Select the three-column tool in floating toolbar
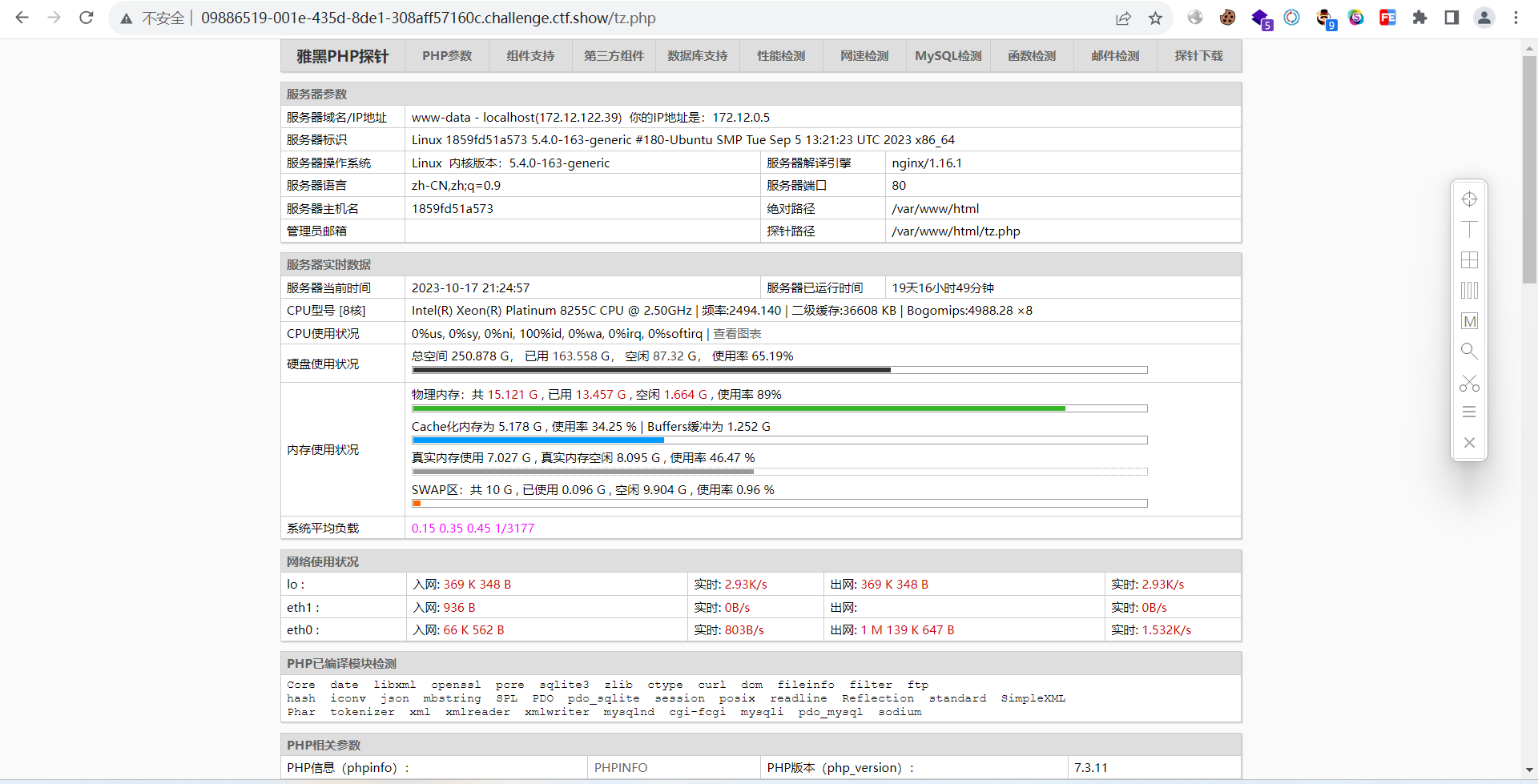The image size is (1538, 784). [1469, 290]
